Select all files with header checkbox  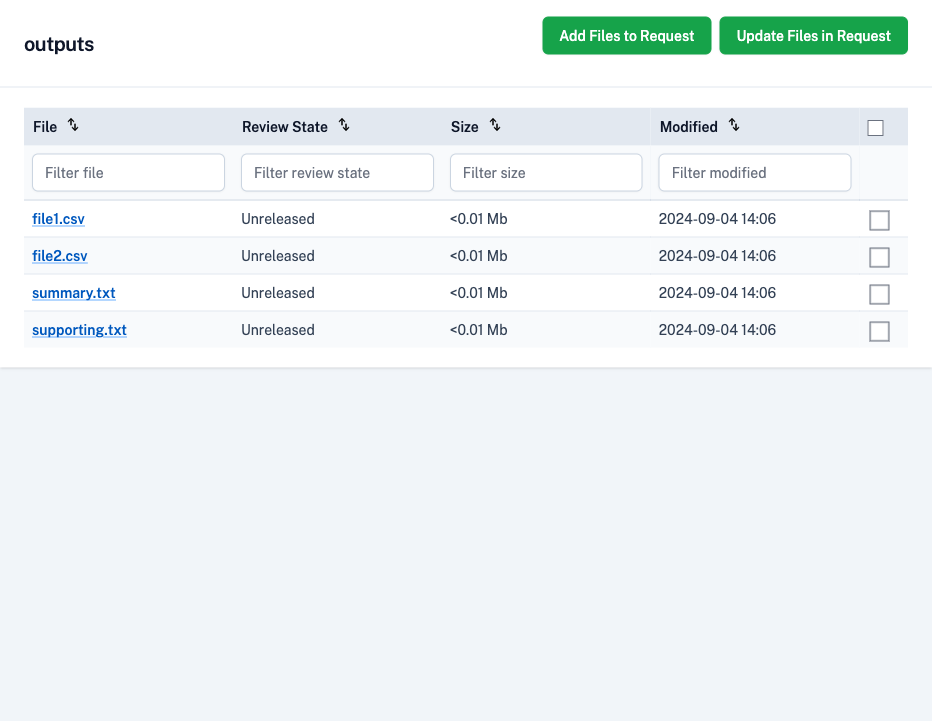(x=876, y=126)
